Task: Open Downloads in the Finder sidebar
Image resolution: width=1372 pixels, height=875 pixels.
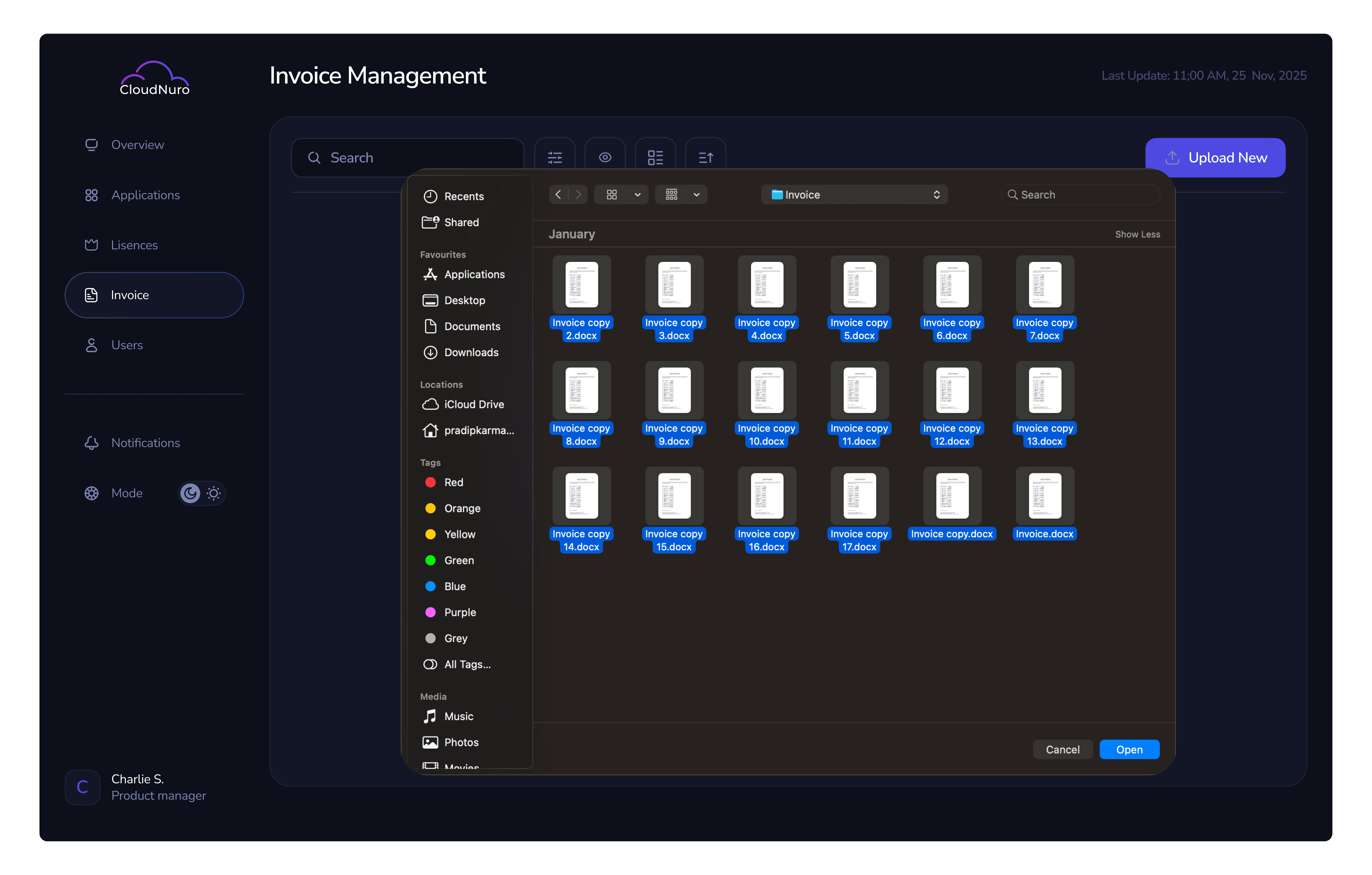Action: (471, 352)
